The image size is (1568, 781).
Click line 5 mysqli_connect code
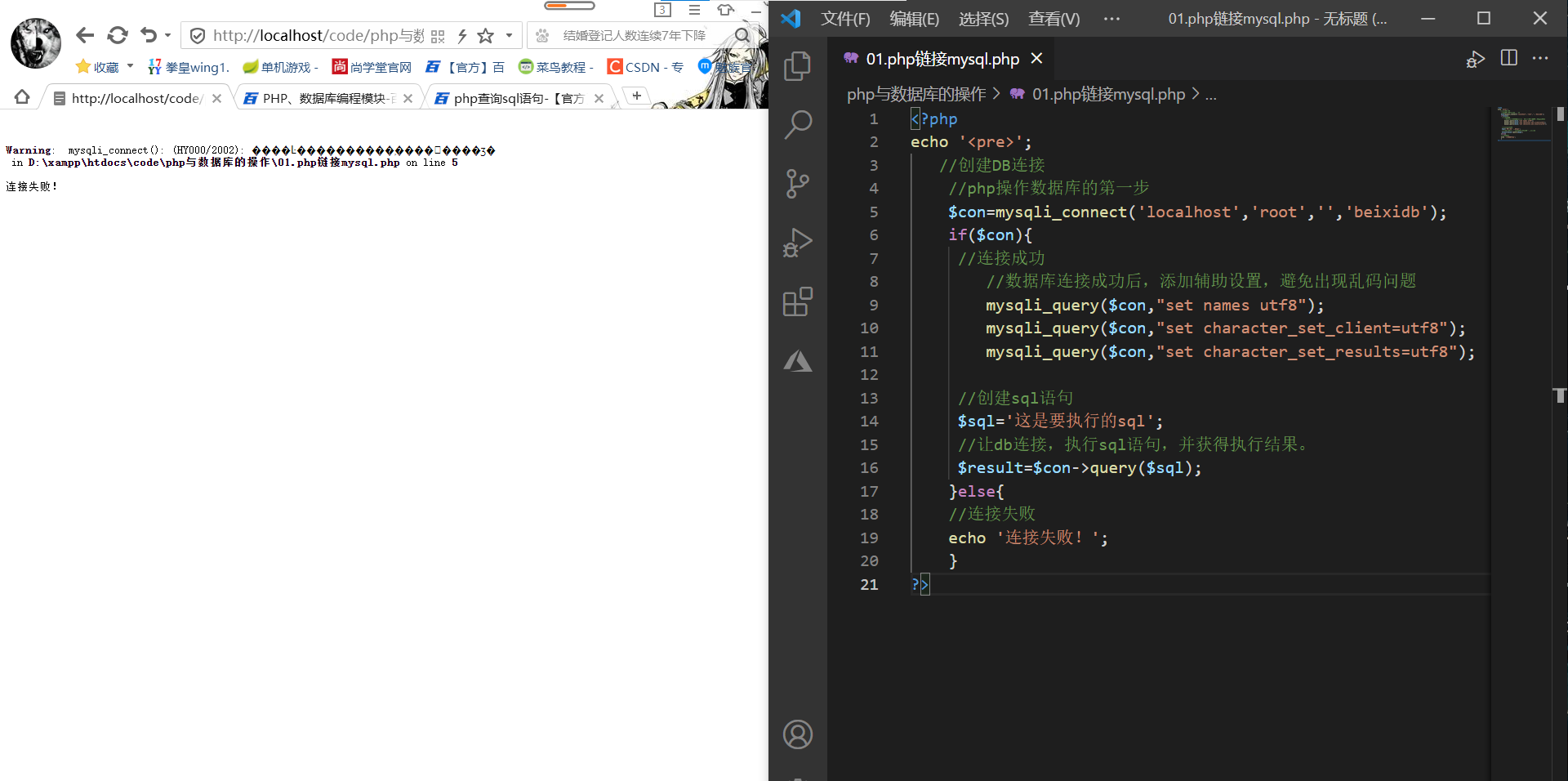(1196, 212)
